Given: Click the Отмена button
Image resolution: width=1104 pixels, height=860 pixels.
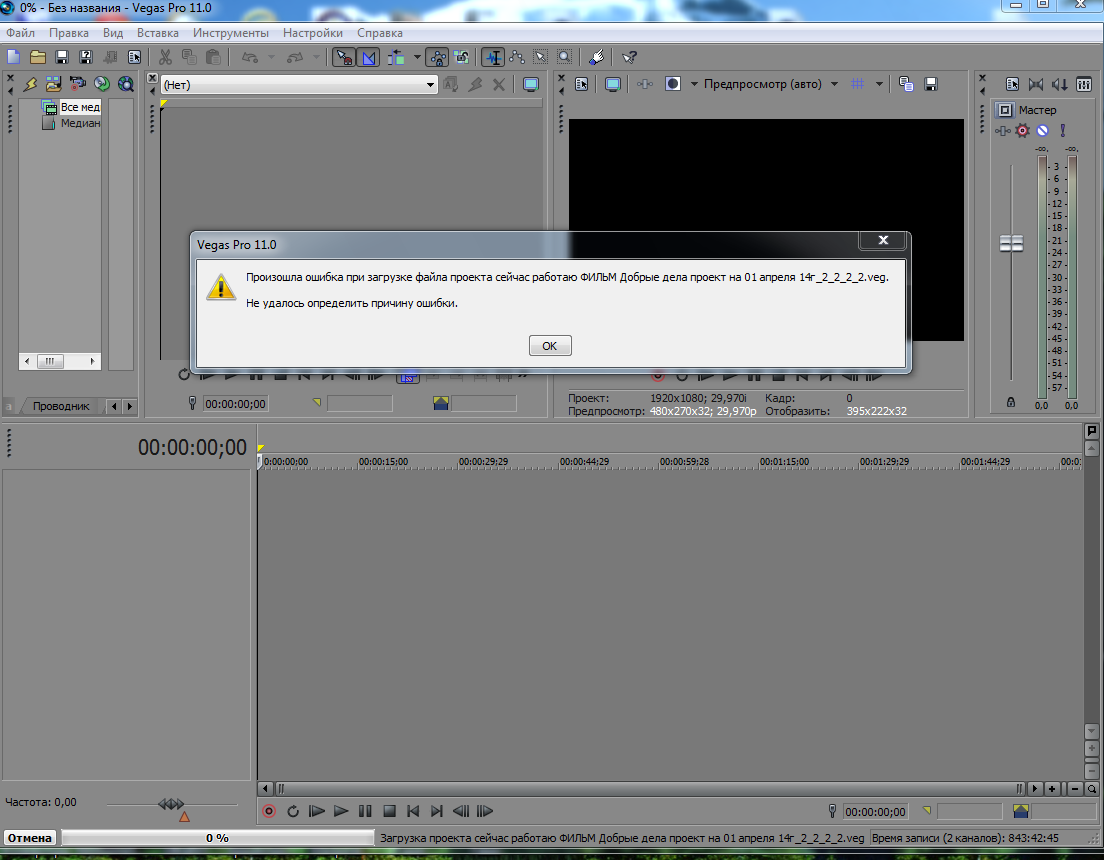Looking at the screenshot, I should click(x=30, y=837).
